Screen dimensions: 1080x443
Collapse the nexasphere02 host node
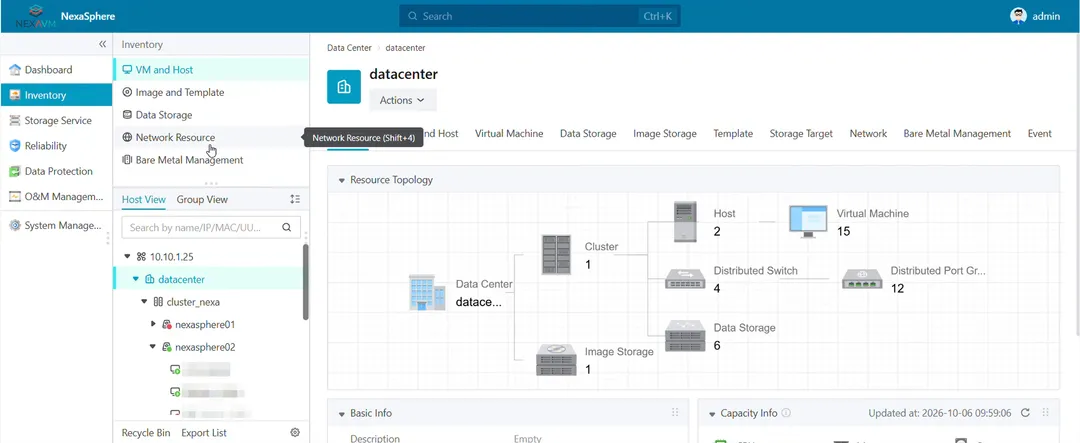coord(153,347)
